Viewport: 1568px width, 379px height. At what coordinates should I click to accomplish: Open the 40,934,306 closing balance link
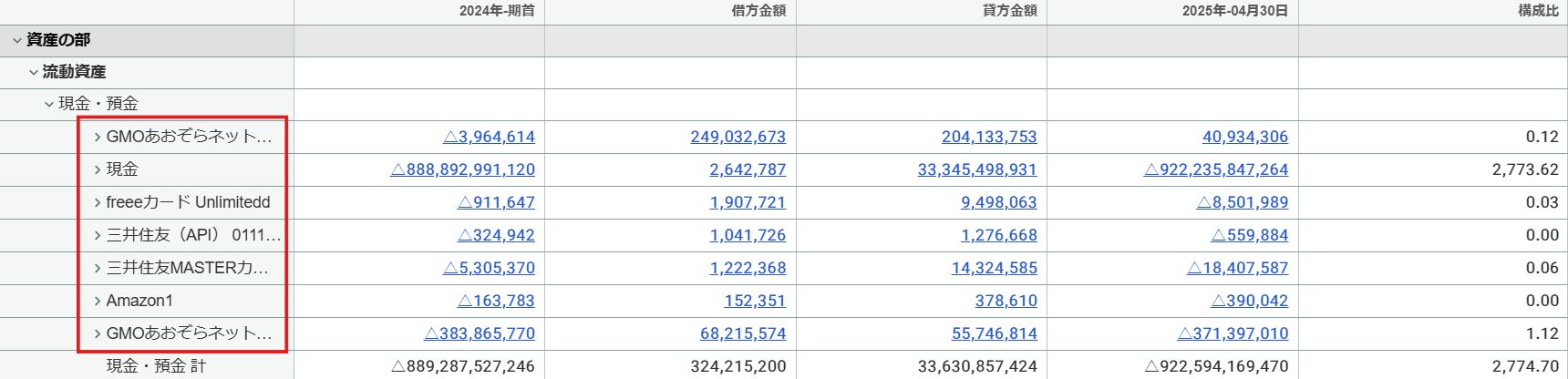1245,137
